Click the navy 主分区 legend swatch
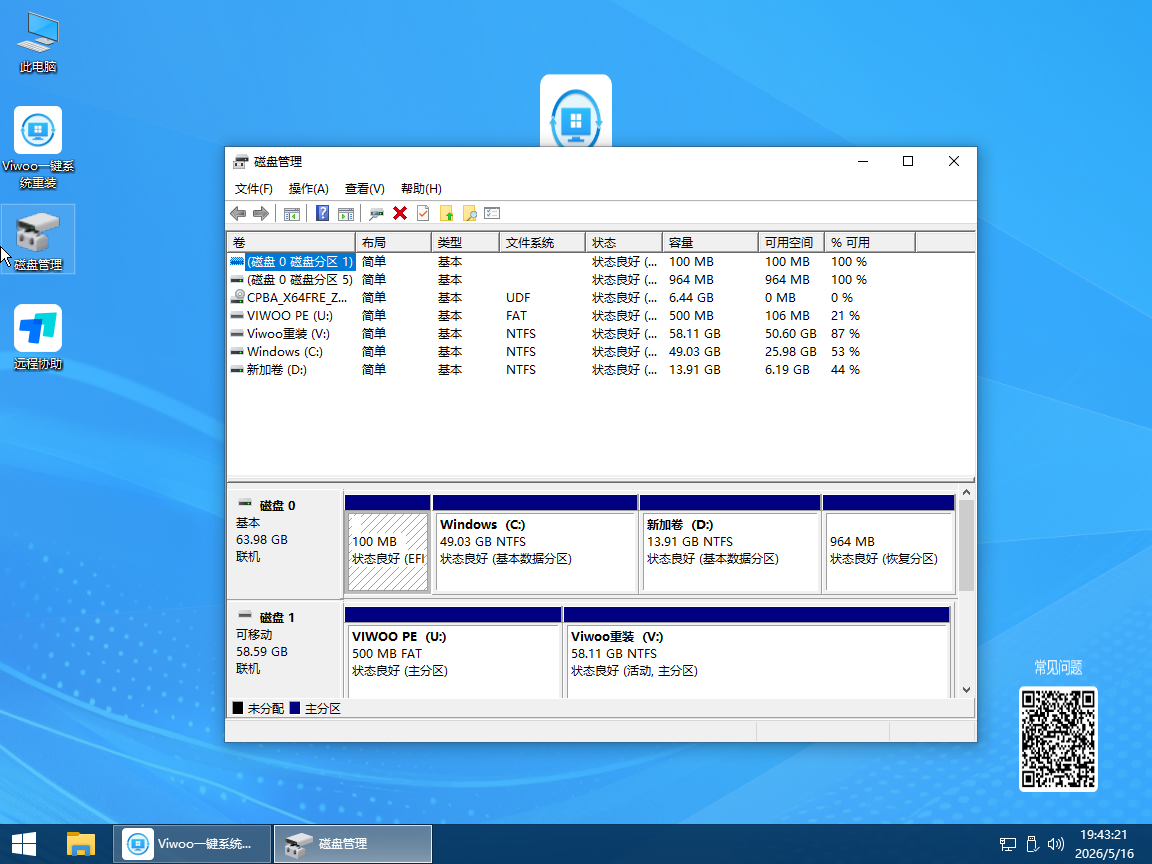This screenshot has width=1152, height=864. tap(295, 708)
